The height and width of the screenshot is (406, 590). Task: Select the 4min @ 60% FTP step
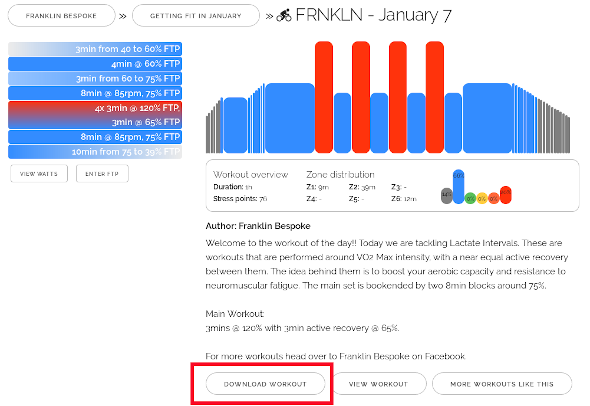95,64
